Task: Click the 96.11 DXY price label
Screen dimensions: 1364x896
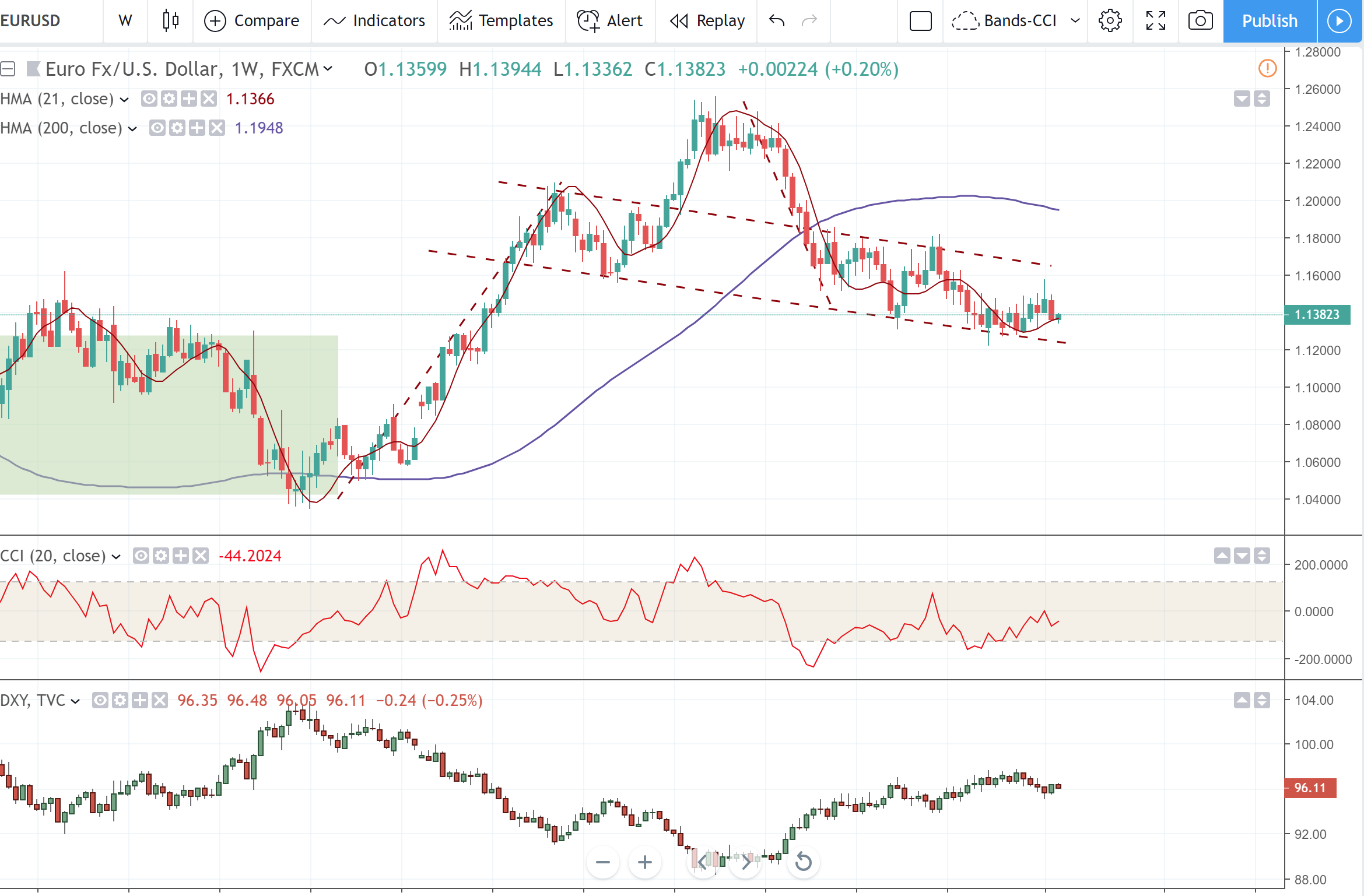Action: 1310,788
